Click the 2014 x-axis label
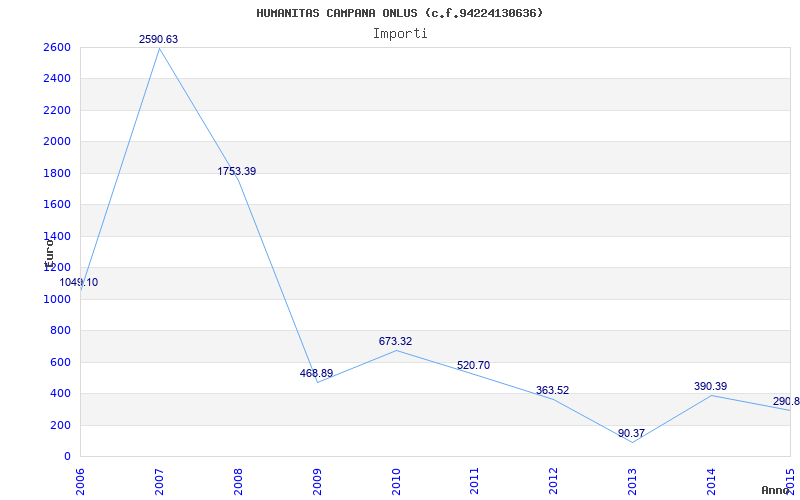Image resolution: width=800 pixels, height=500 pixels. coord(711,481)
